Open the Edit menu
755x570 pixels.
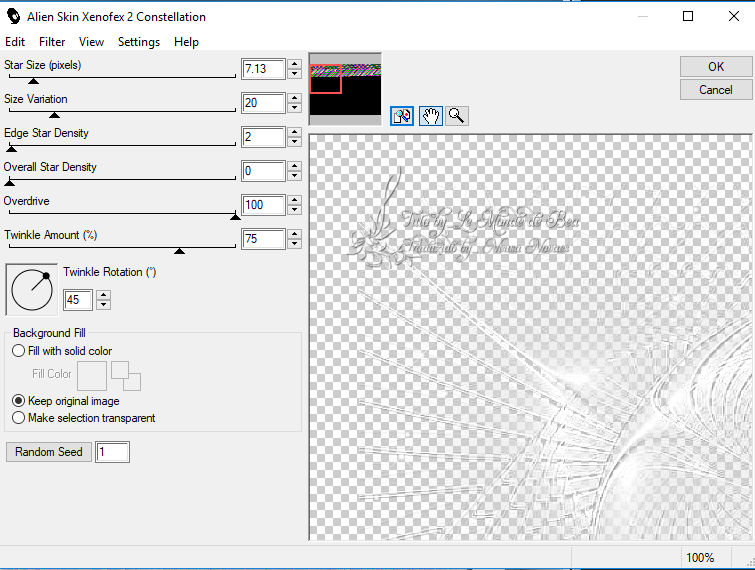coord(15,42)
